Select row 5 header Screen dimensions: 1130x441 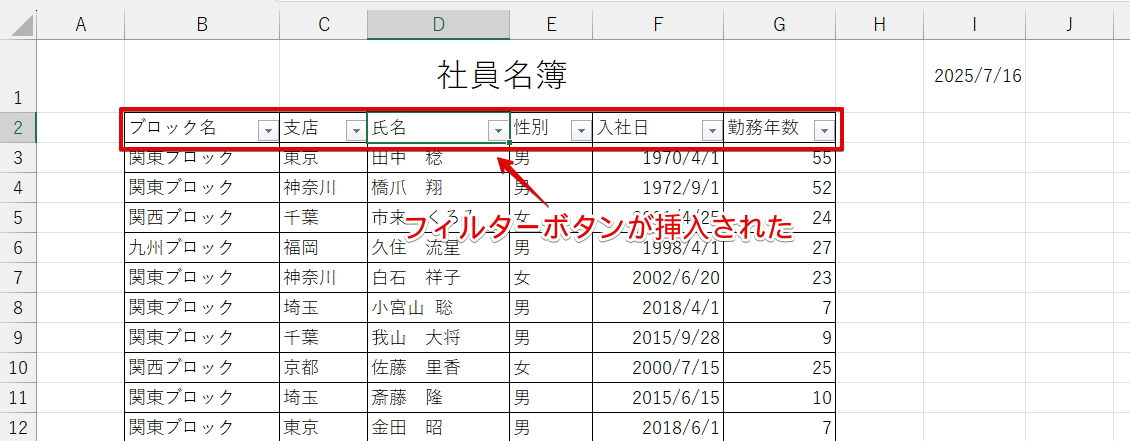click(18, 218)
